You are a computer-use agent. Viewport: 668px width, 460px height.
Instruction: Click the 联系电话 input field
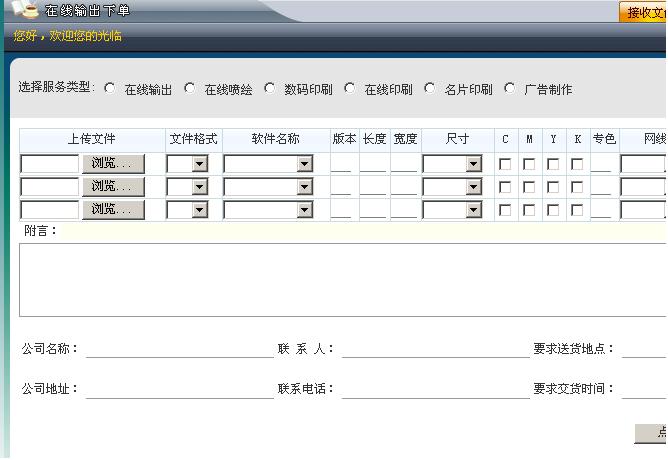coord(436,389)
